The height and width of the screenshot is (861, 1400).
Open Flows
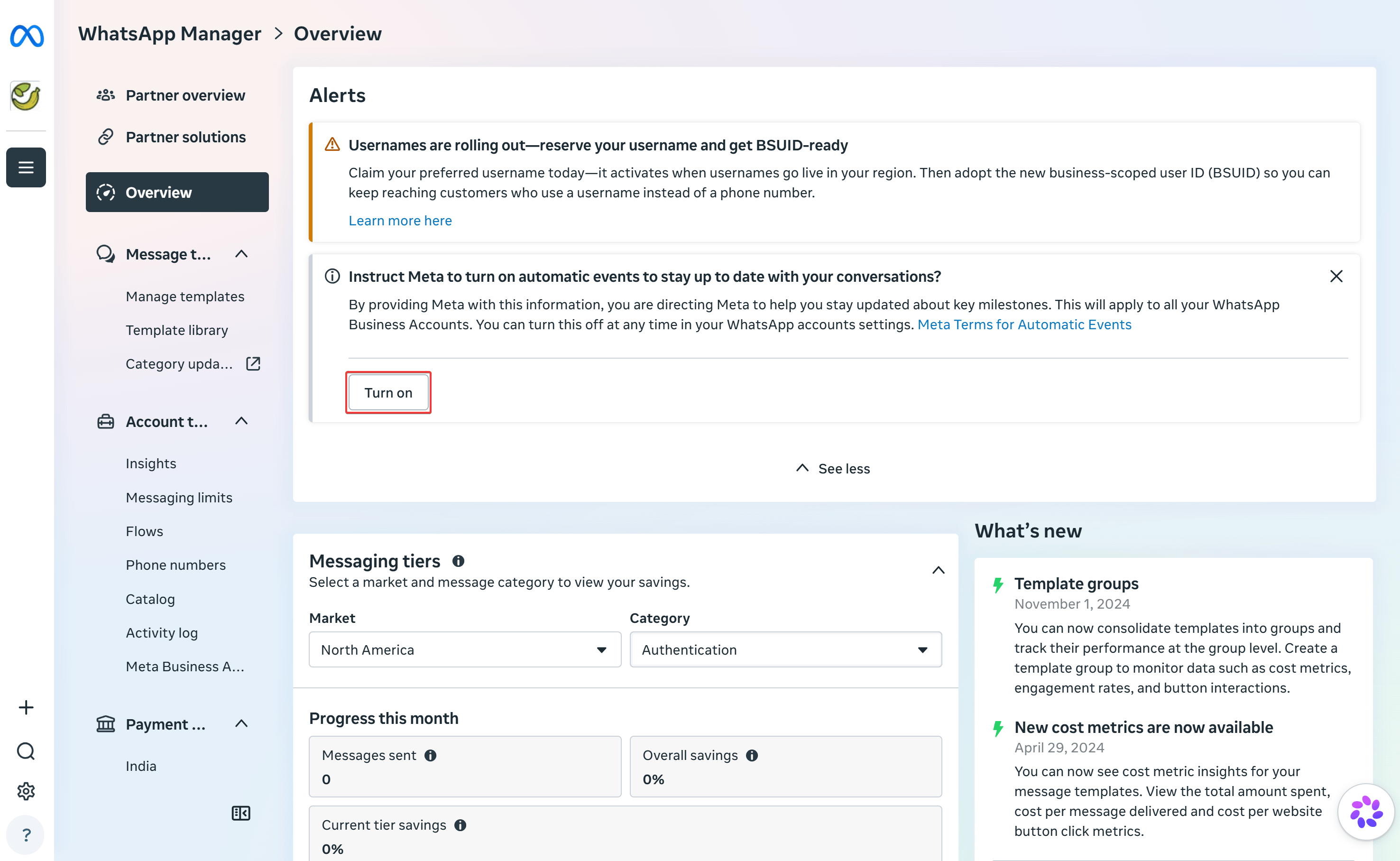(x=145, y=531)
